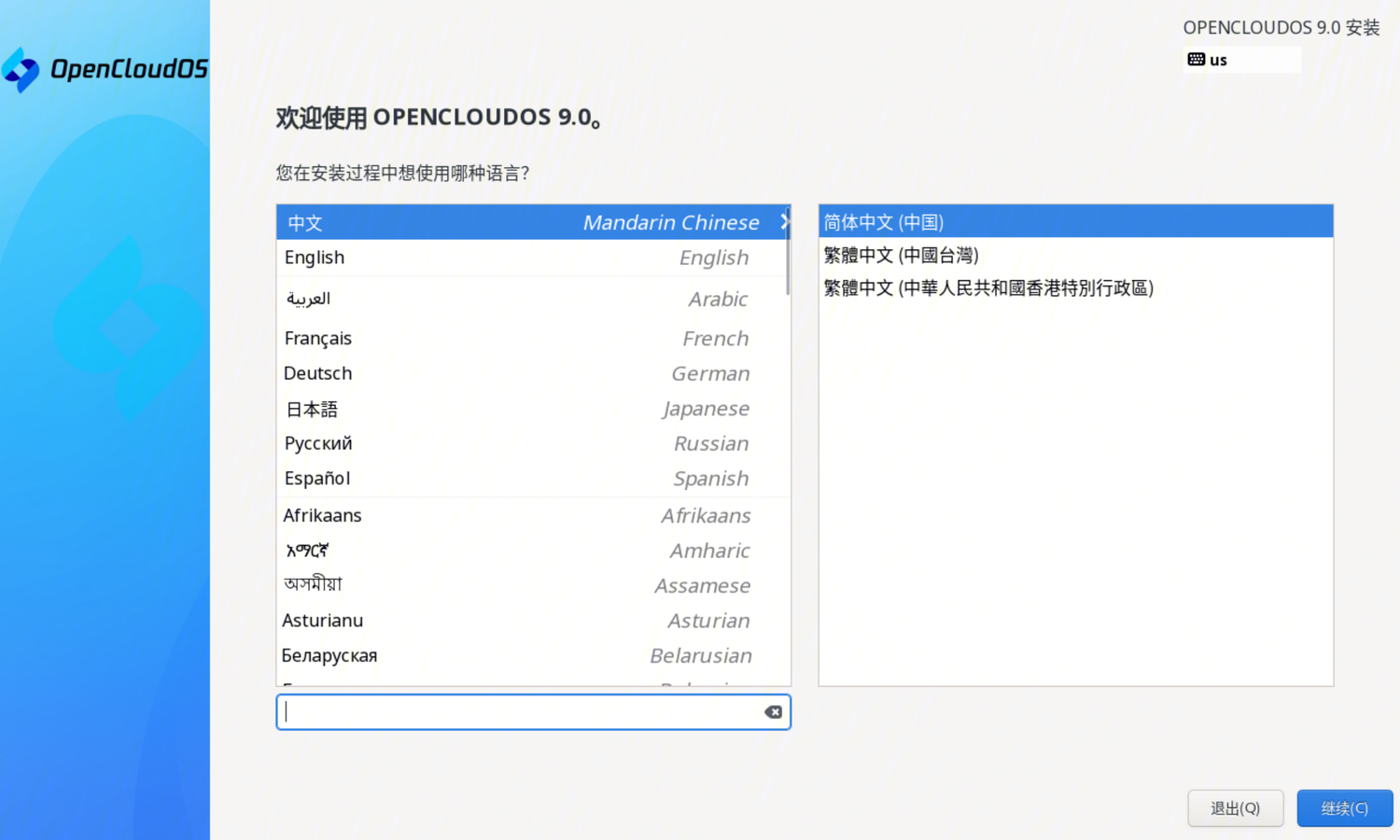1400x840 pixels.
Task: Select English in the language list
Action: (x=533, y=258)
